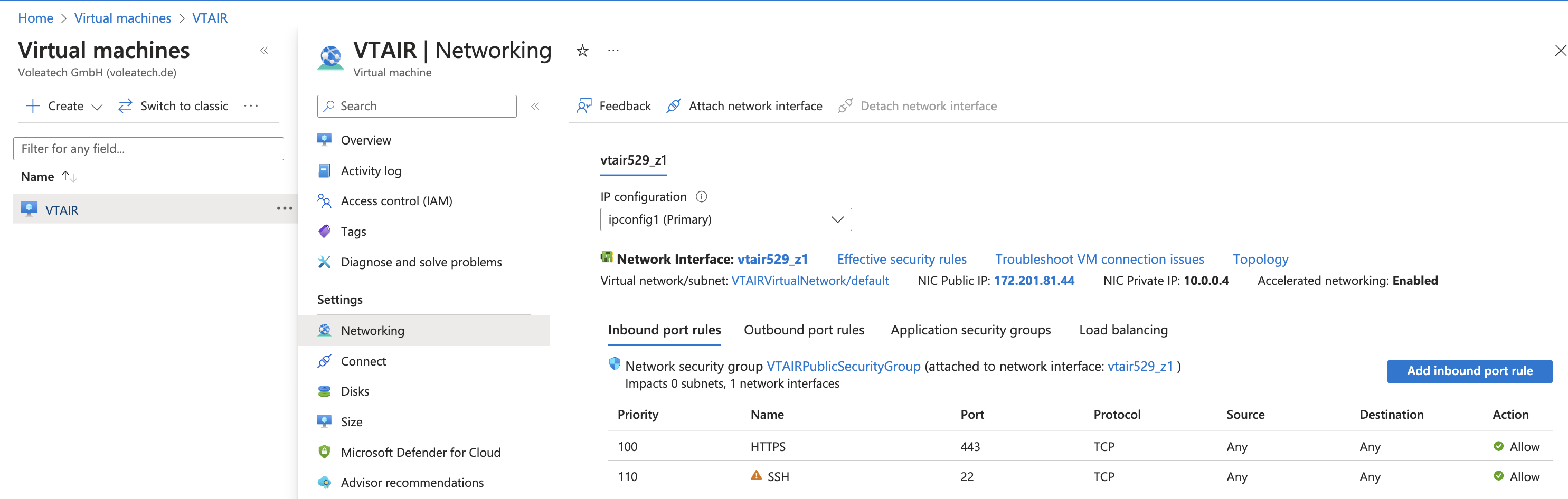Click the VTAIR networking globe icon in header
The image size is (1568, 499).
point(330,57)
